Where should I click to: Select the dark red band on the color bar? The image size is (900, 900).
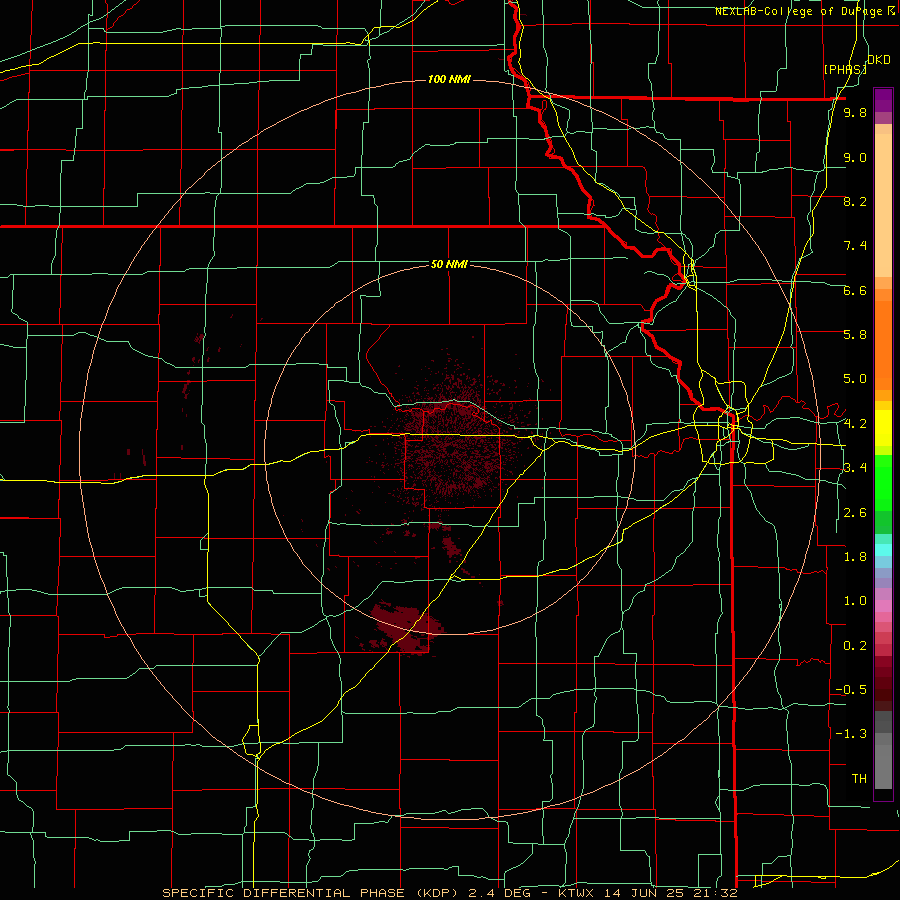tap(883, 683)
